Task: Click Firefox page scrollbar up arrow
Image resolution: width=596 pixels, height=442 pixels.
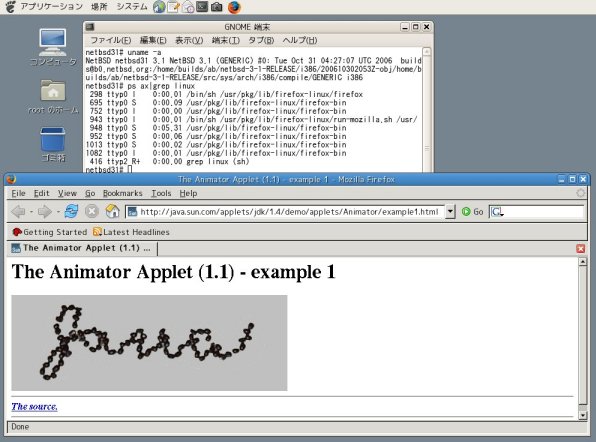Action: tap(582, 261)
